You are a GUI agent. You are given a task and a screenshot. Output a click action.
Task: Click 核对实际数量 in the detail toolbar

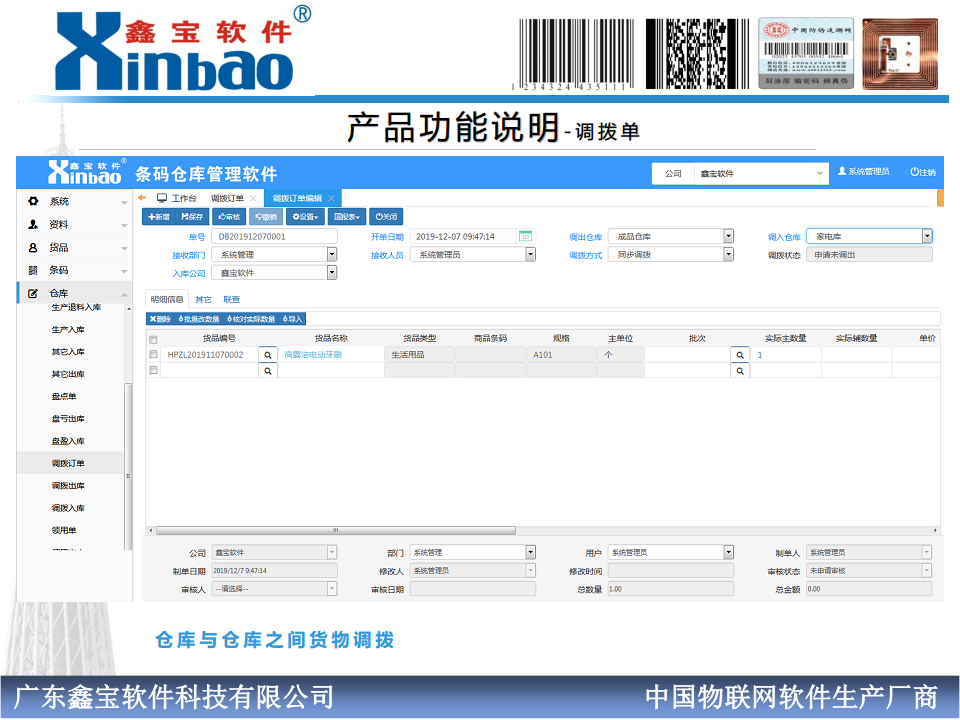pyautogui.click(x=251, y=319)
